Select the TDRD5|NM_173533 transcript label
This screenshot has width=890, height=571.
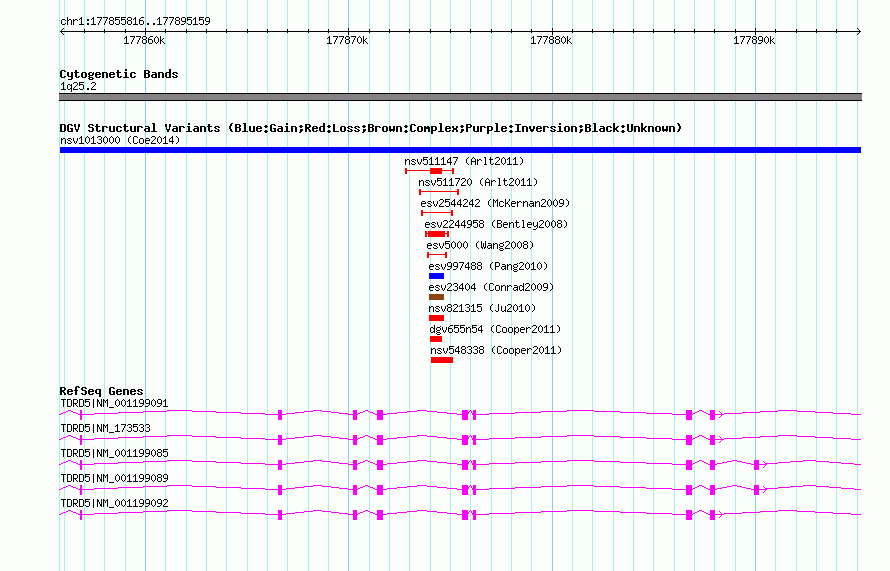106,429
